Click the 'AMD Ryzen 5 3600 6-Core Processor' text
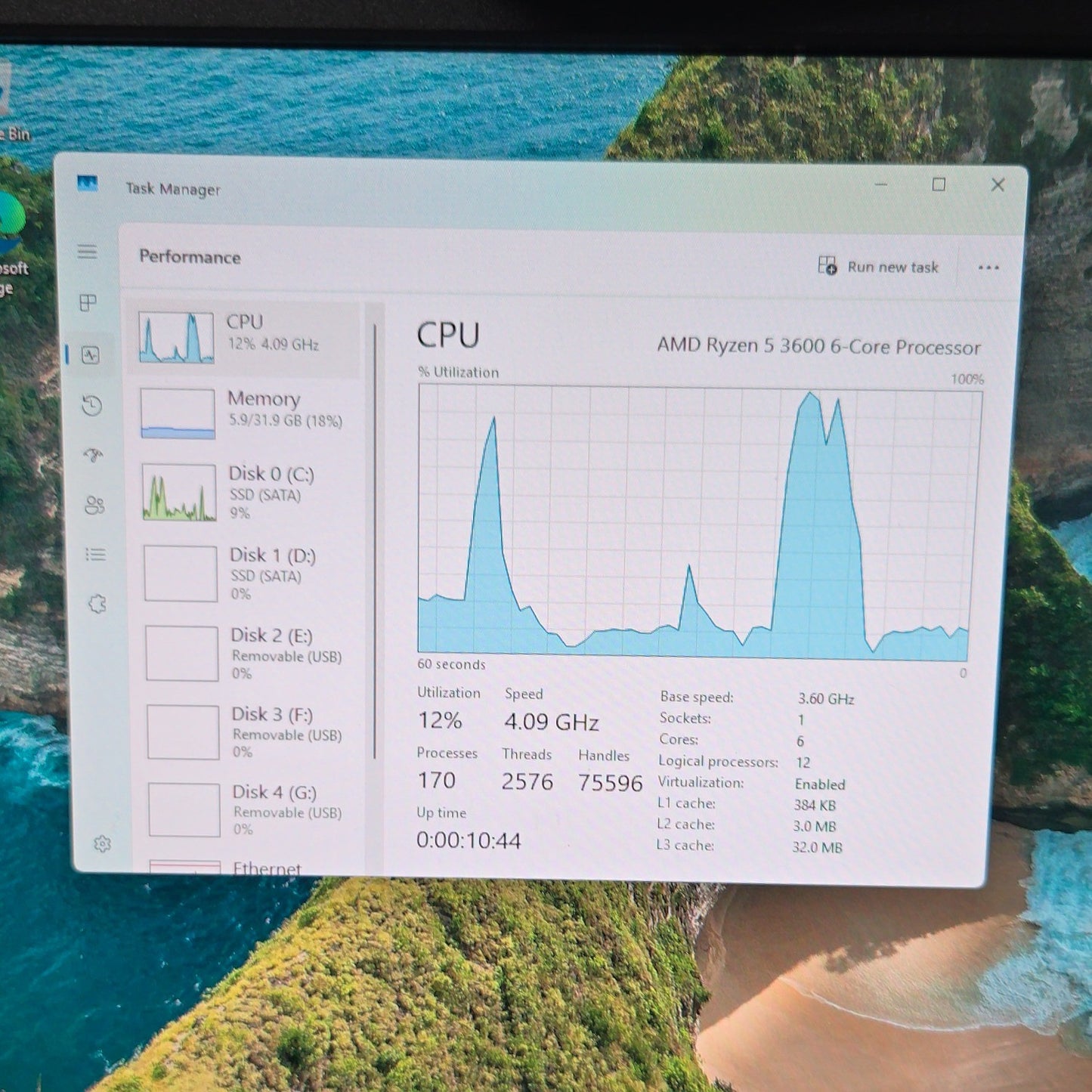1092x1092 pixels. point(818,346)
